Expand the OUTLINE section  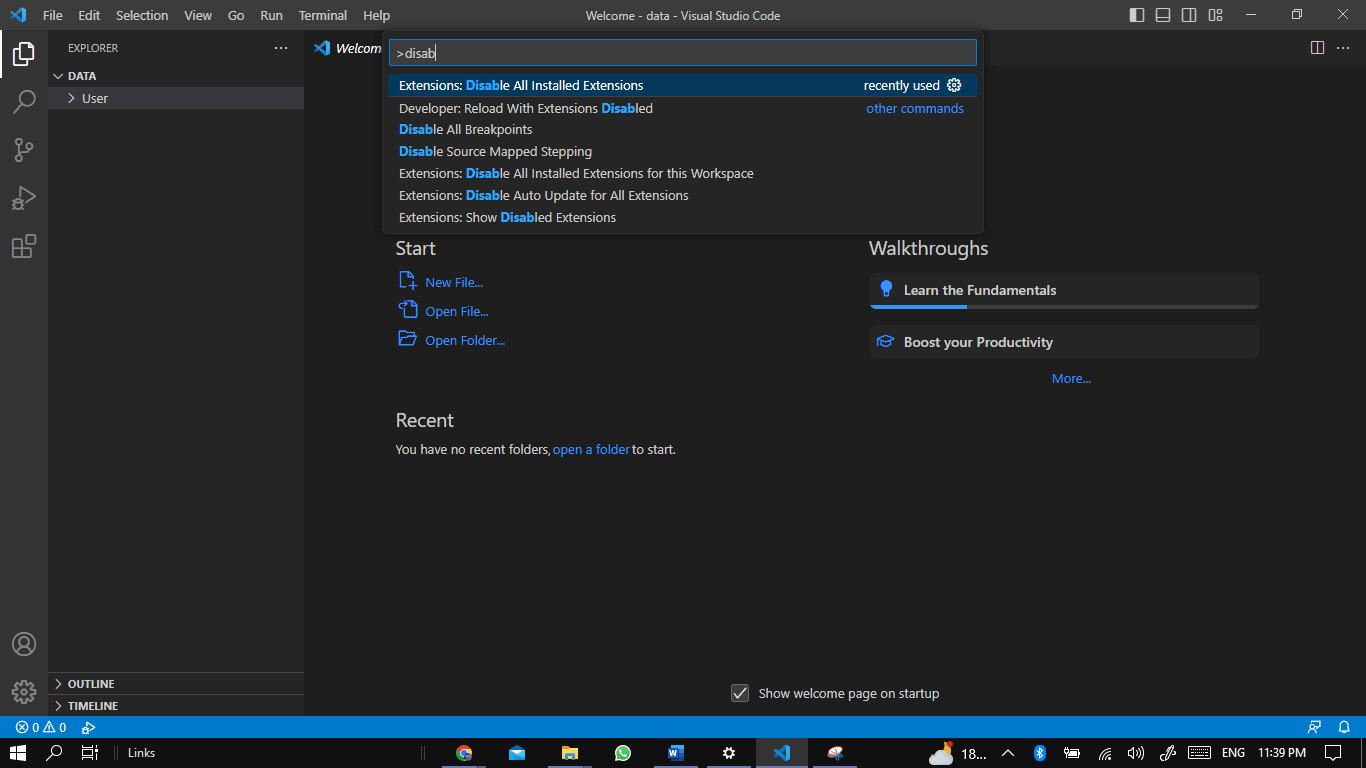[x=176, y=684]
